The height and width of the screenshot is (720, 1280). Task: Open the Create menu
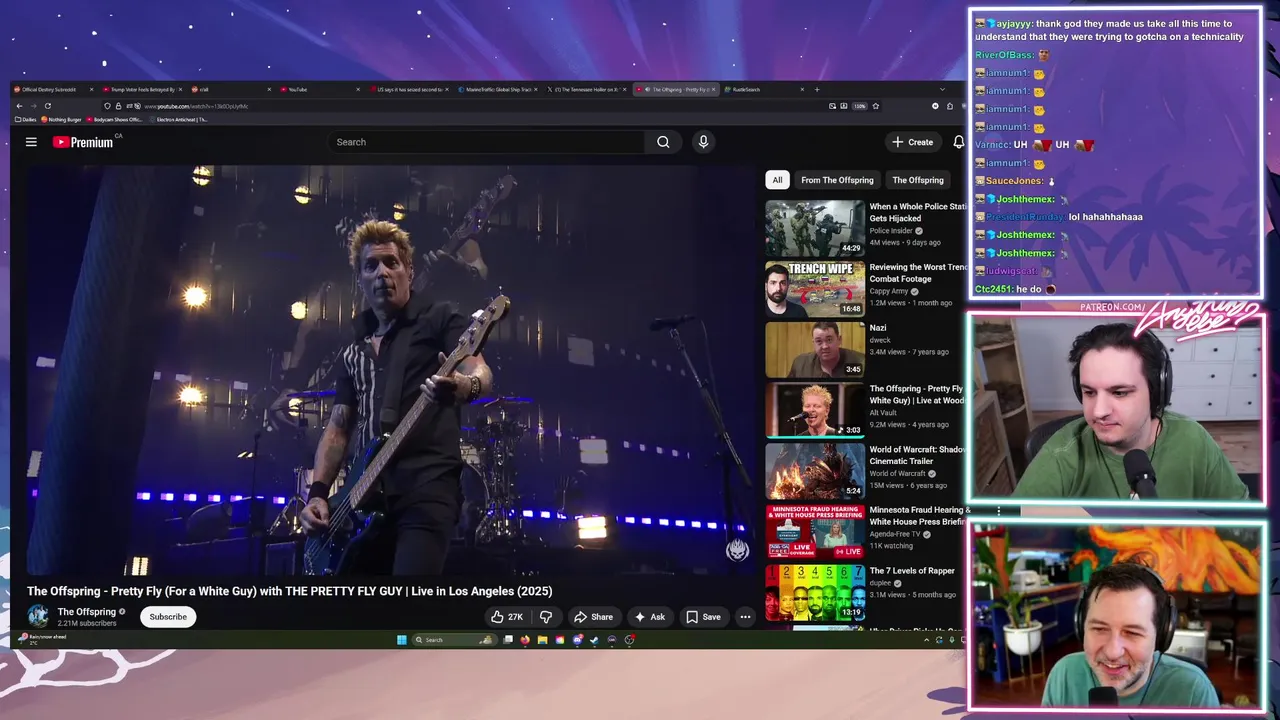913,142
